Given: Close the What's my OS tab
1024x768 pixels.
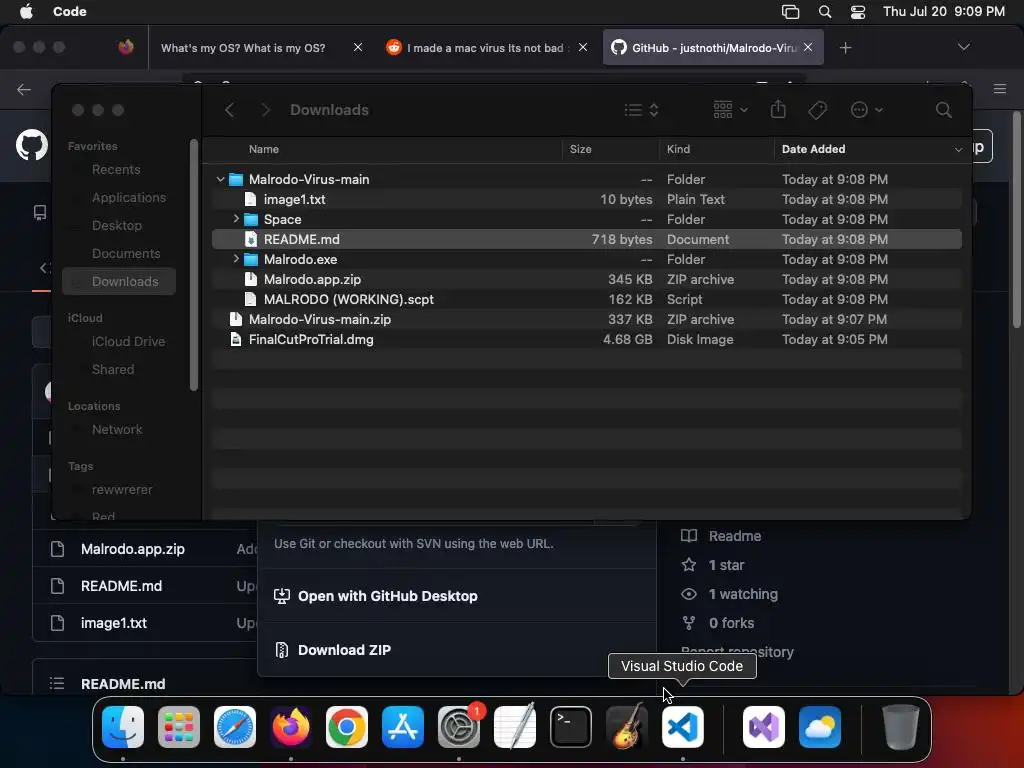Looking at the screenshot, I should tap(358, 47).
